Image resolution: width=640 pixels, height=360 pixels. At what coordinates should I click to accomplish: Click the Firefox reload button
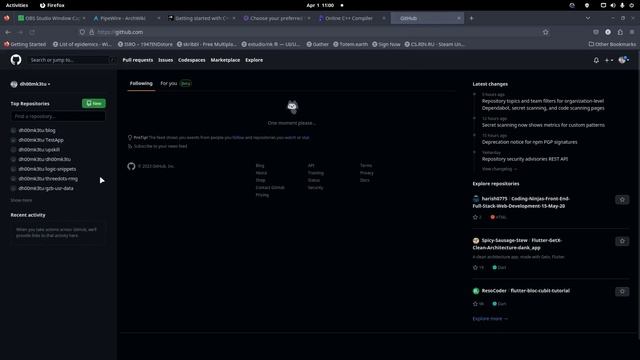[32, 32]
